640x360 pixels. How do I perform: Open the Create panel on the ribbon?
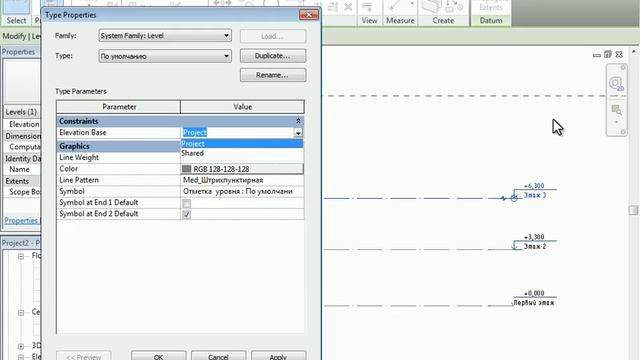[443, 20]
